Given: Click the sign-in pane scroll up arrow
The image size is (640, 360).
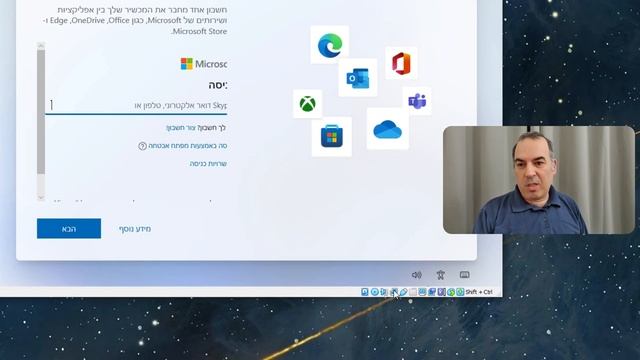Looking at the screenshot, I should click(41, 46).
